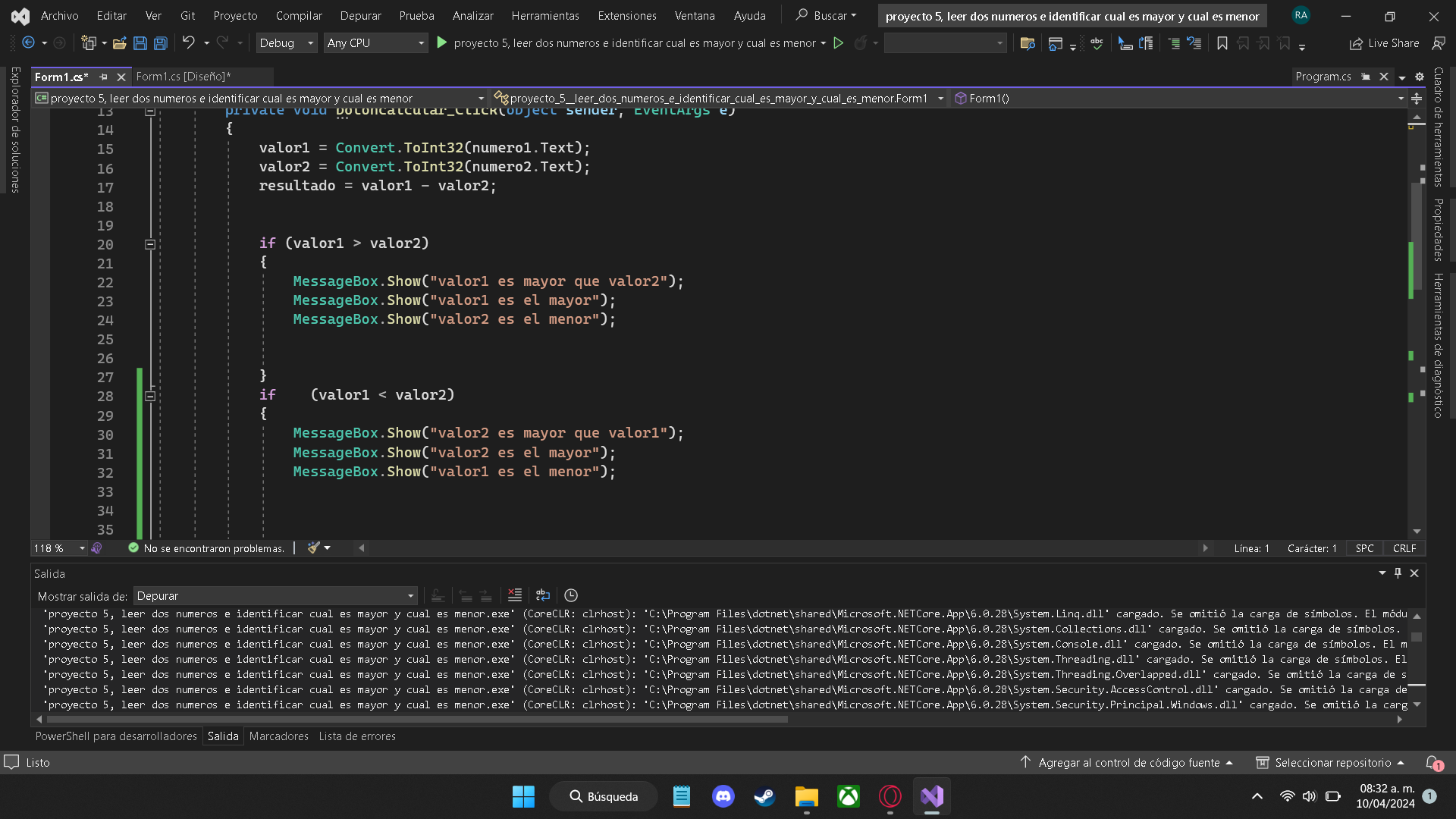
Task: Click Agregar al control de código fuente
Action: coord(1128,762)
